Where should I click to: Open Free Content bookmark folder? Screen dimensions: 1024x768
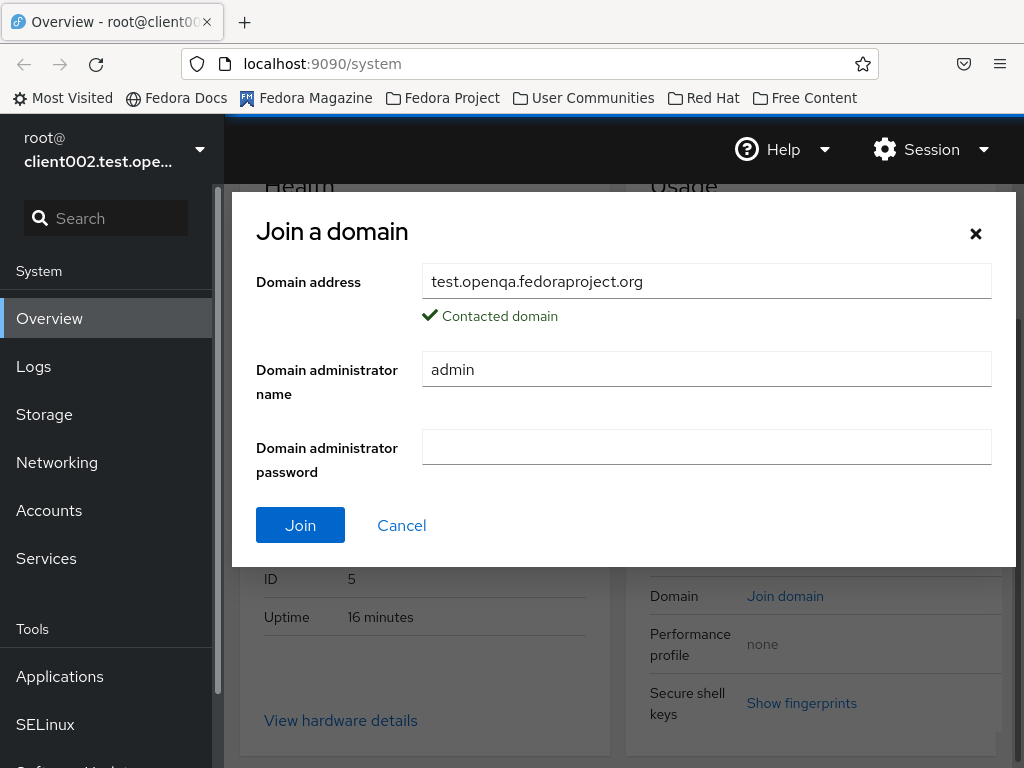point(805,98)
